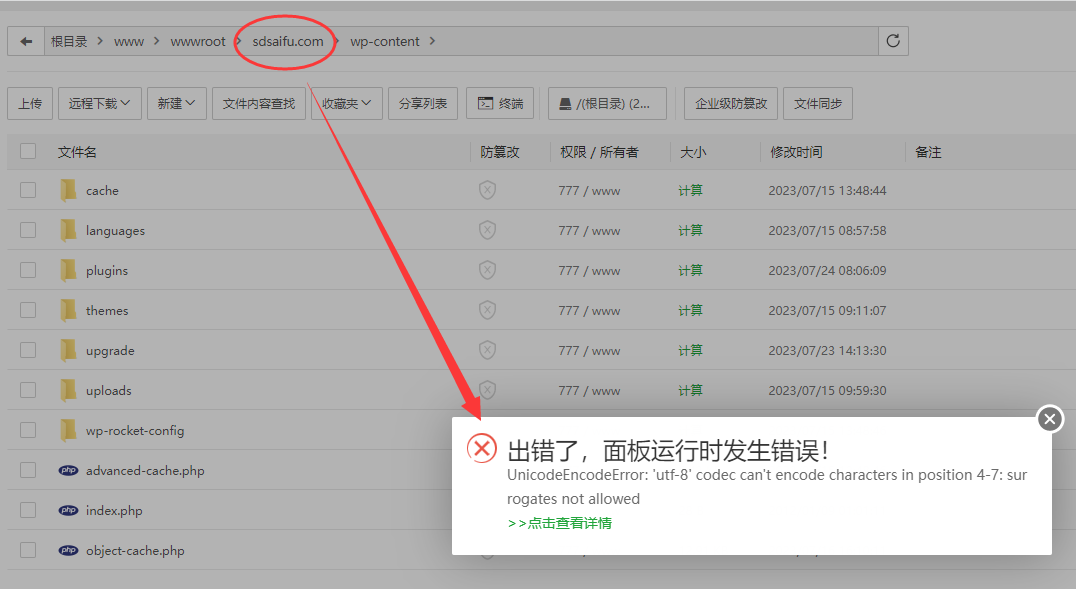Refresh the file list with reload icon
Screen dimensions: 1076x589
[893, 41]
